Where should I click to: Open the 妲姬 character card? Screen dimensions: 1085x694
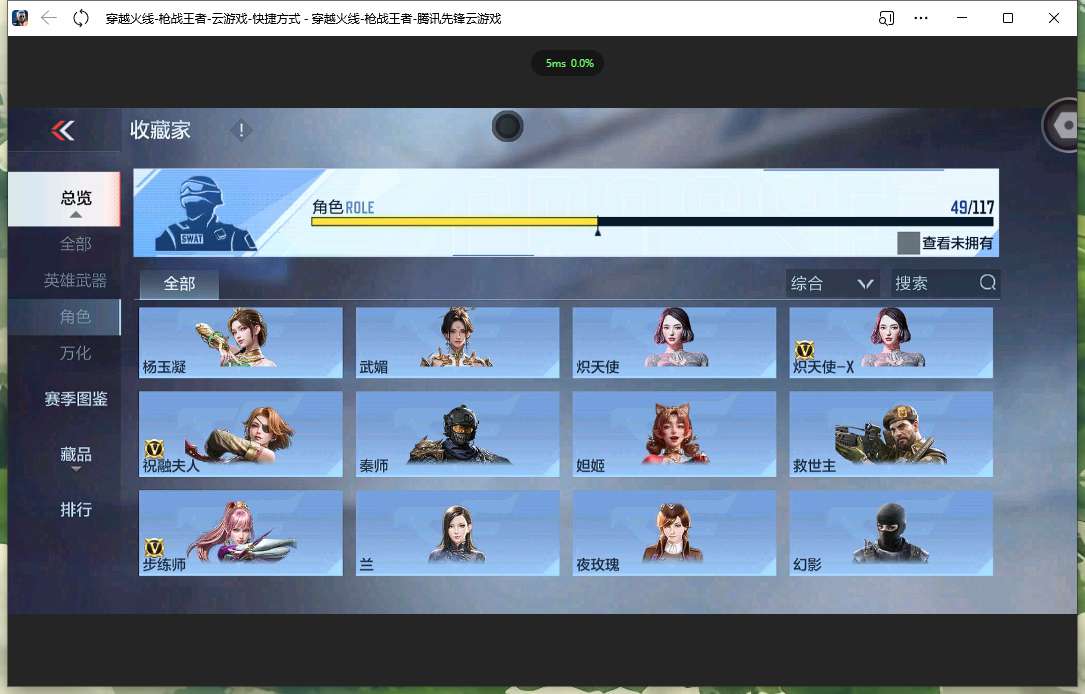coord(674,434)
